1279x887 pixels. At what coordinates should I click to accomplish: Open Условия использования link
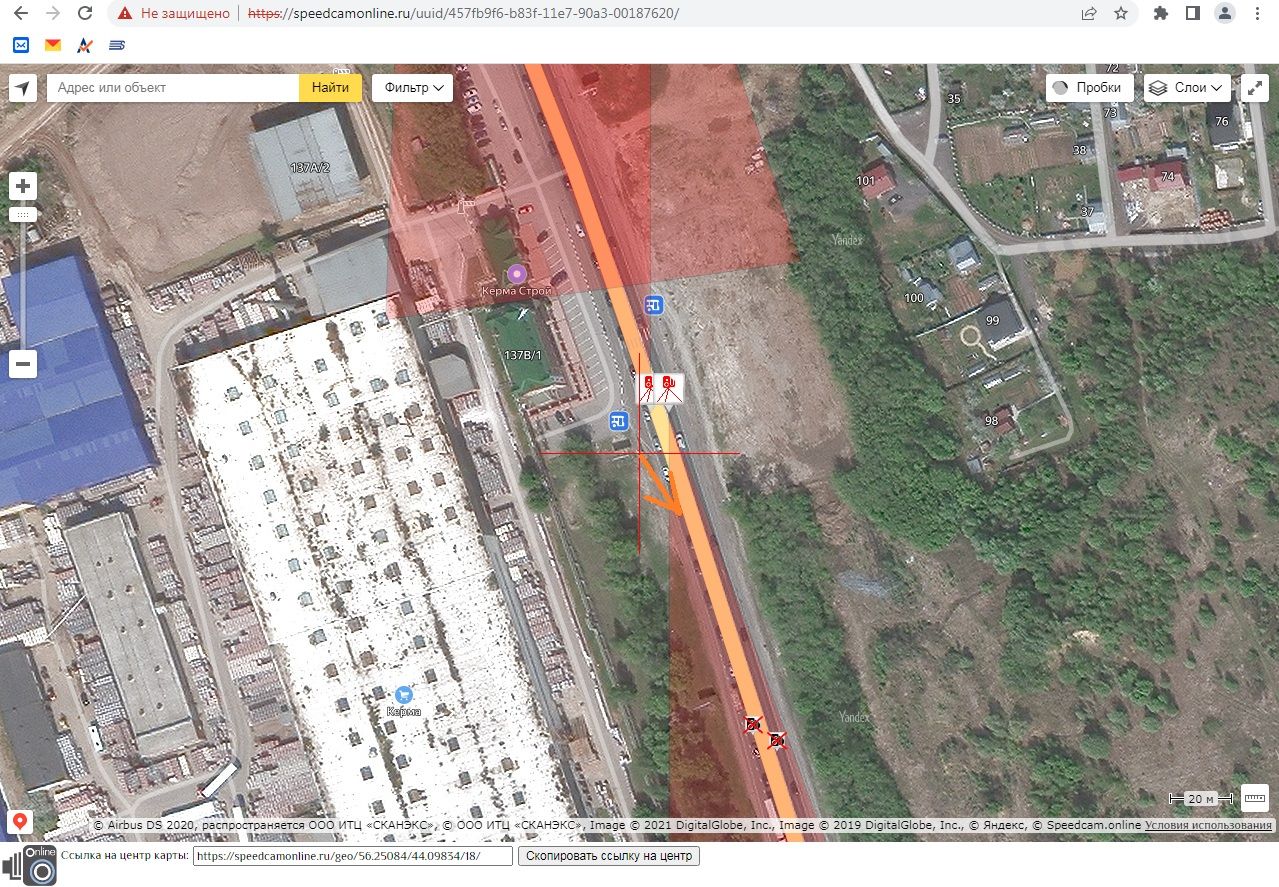pos(1208,826)
